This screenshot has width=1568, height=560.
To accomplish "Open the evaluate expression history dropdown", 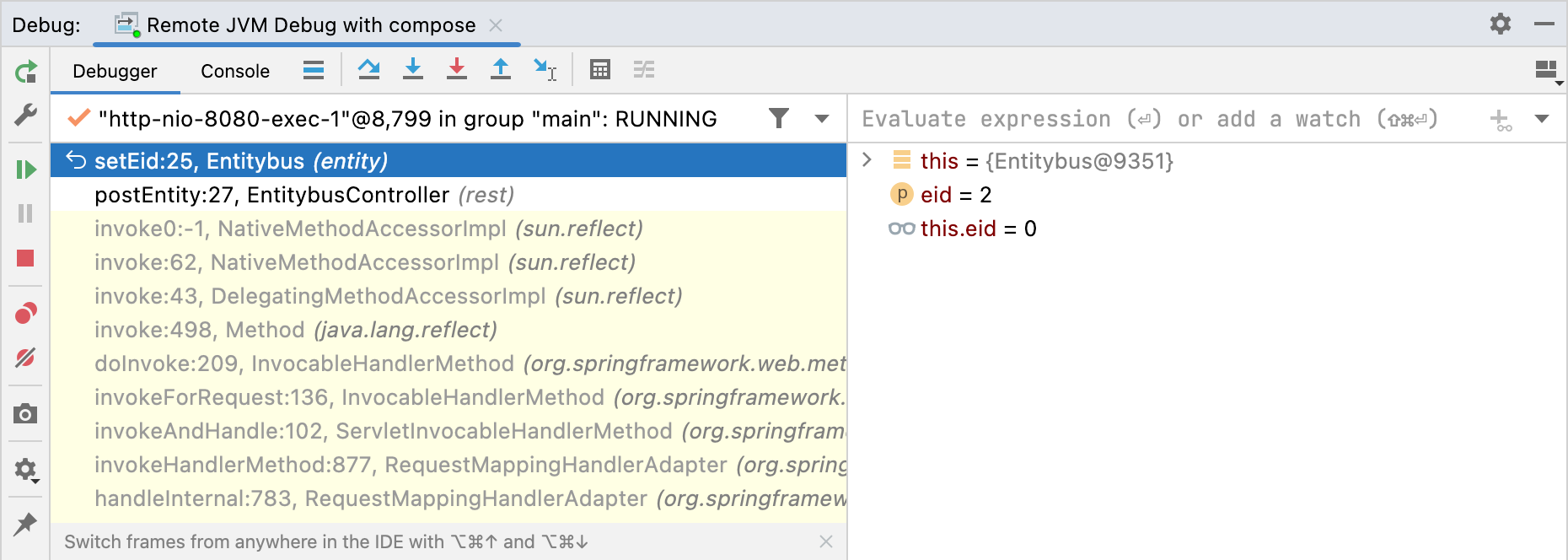I will [1542, 119].
